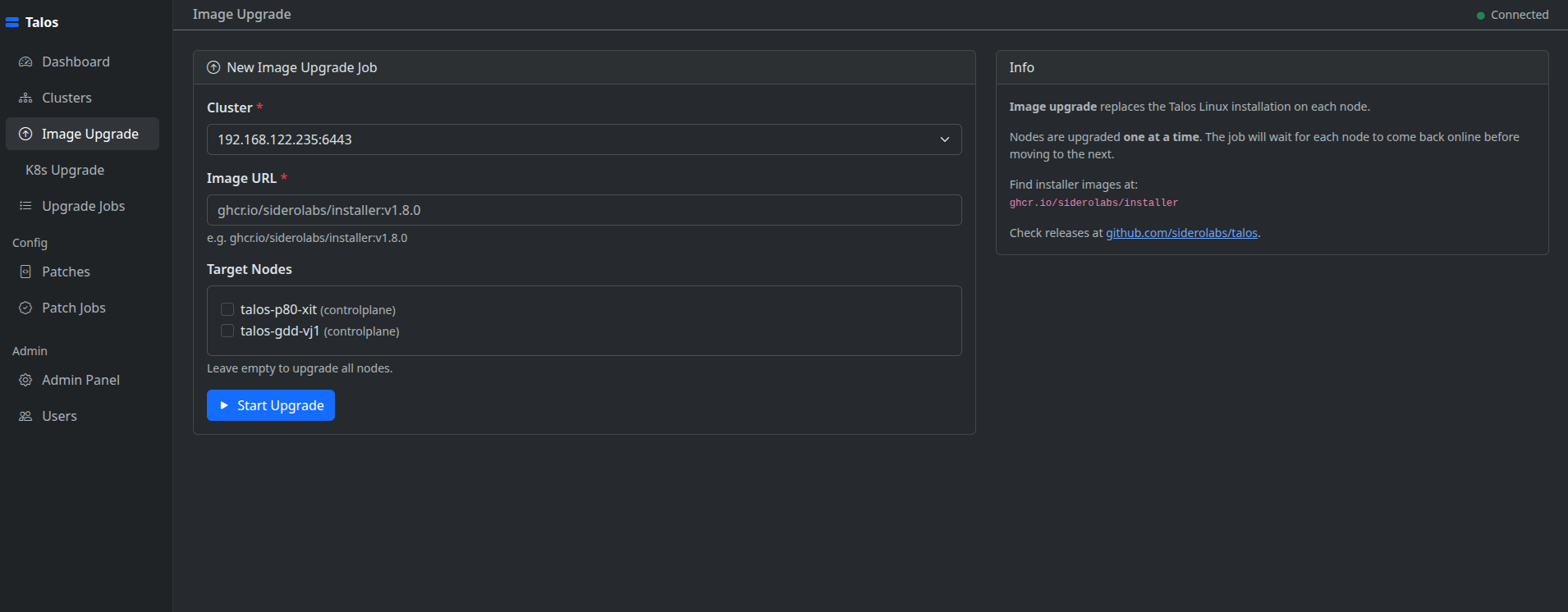1568x612 pixels.
Task: Select the talos-gdd-vj1 node label
Action: (x=280, y=331)
